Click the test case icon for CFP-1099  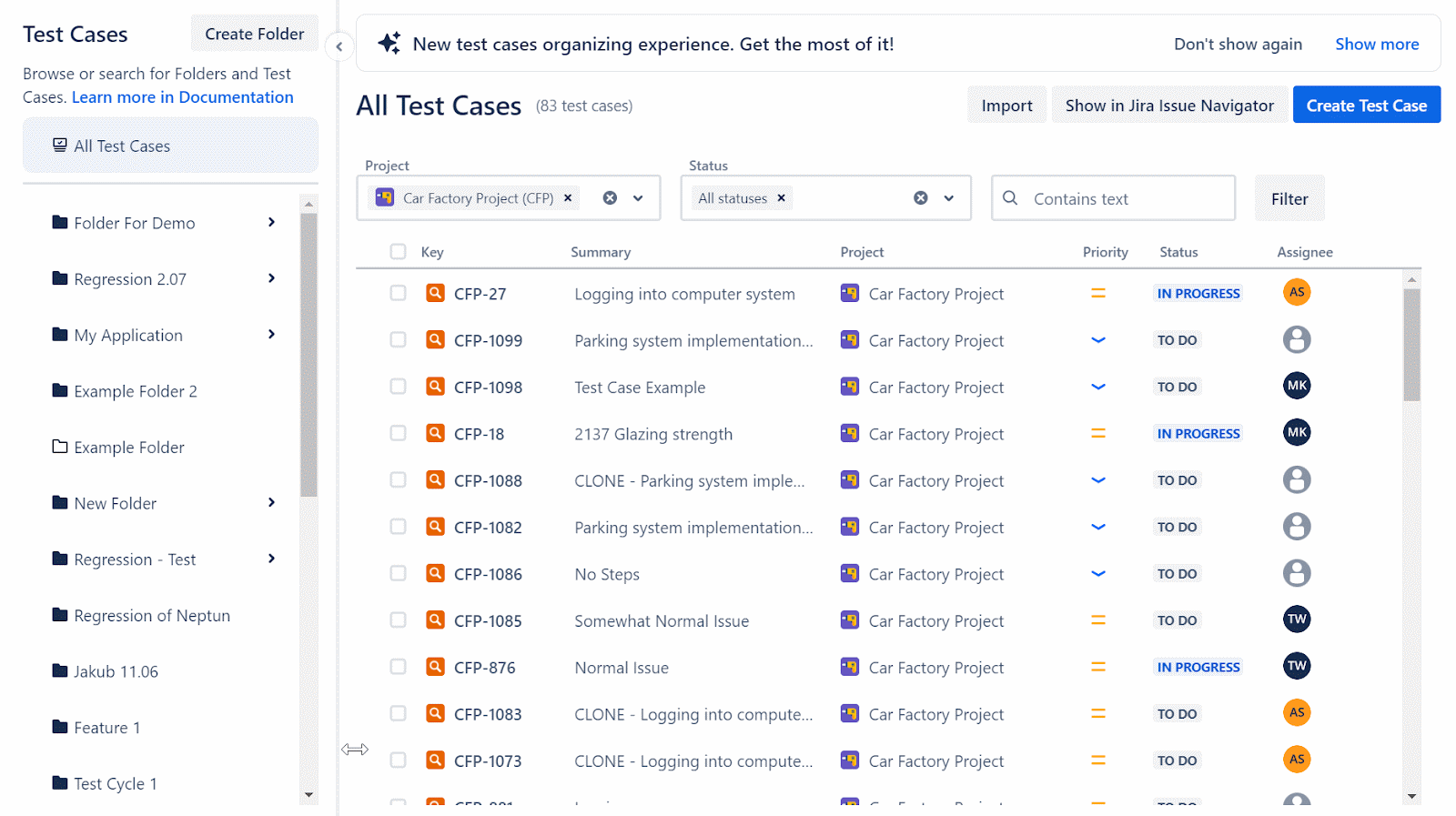click(x=436, y=339)
